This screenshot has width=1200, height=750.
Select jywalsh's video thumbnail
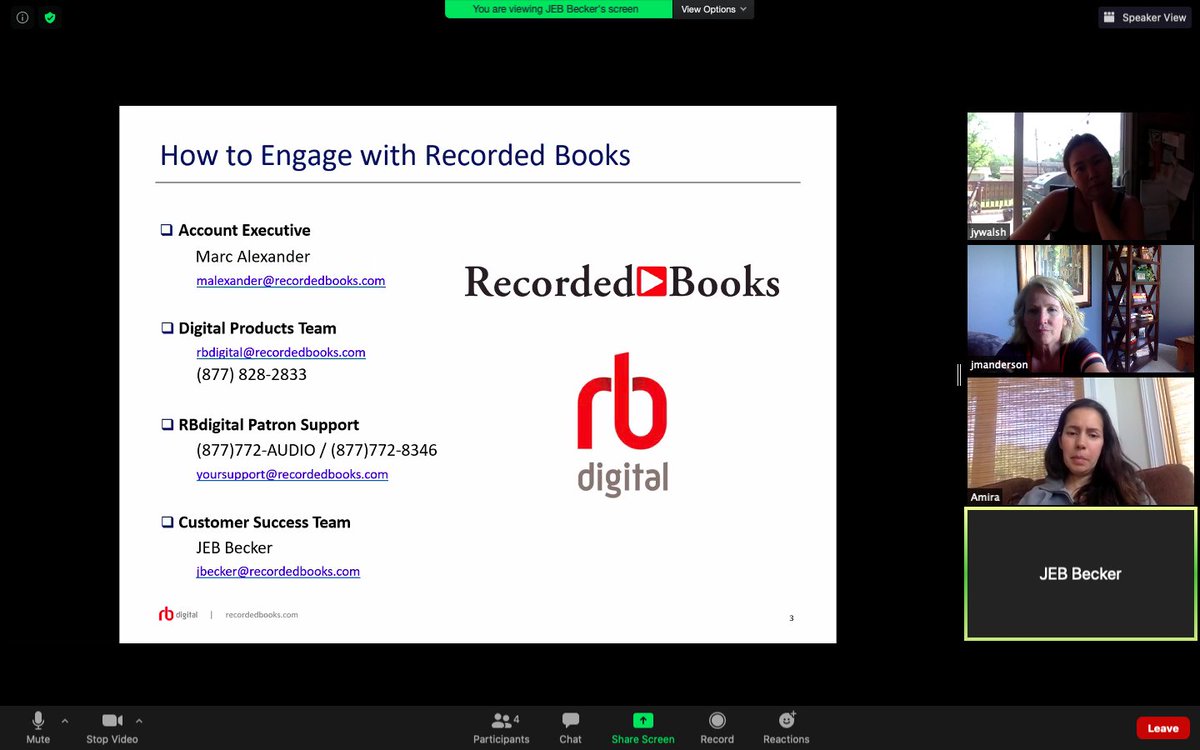pos(1080,176)
